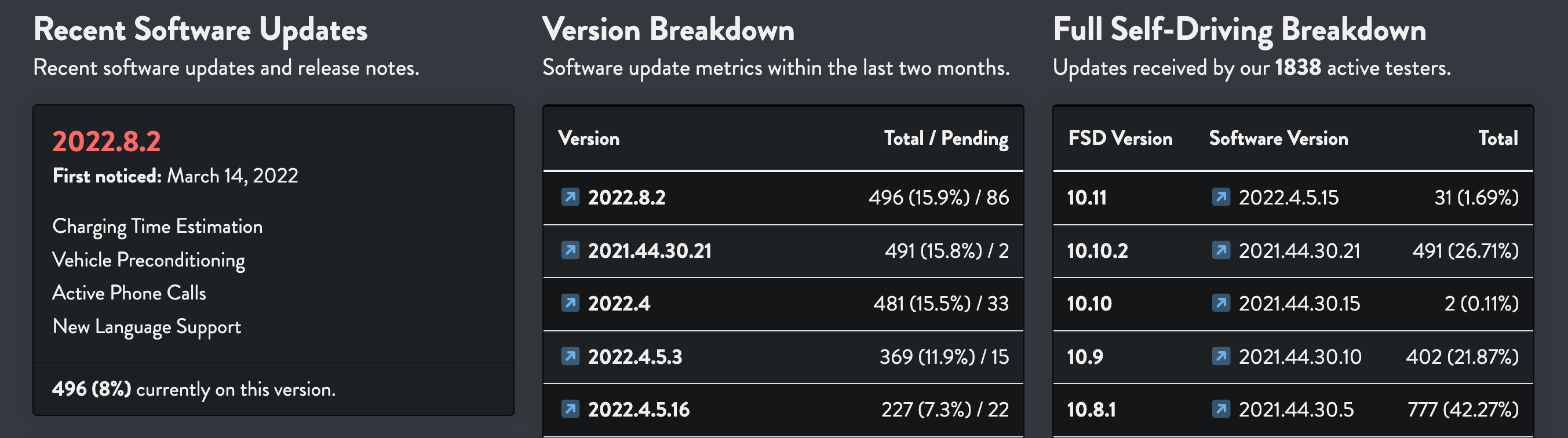Open link icon beside version 2022.4
Image resolution: width=1568 pixels, height=438 pixels.
(570, 303)
